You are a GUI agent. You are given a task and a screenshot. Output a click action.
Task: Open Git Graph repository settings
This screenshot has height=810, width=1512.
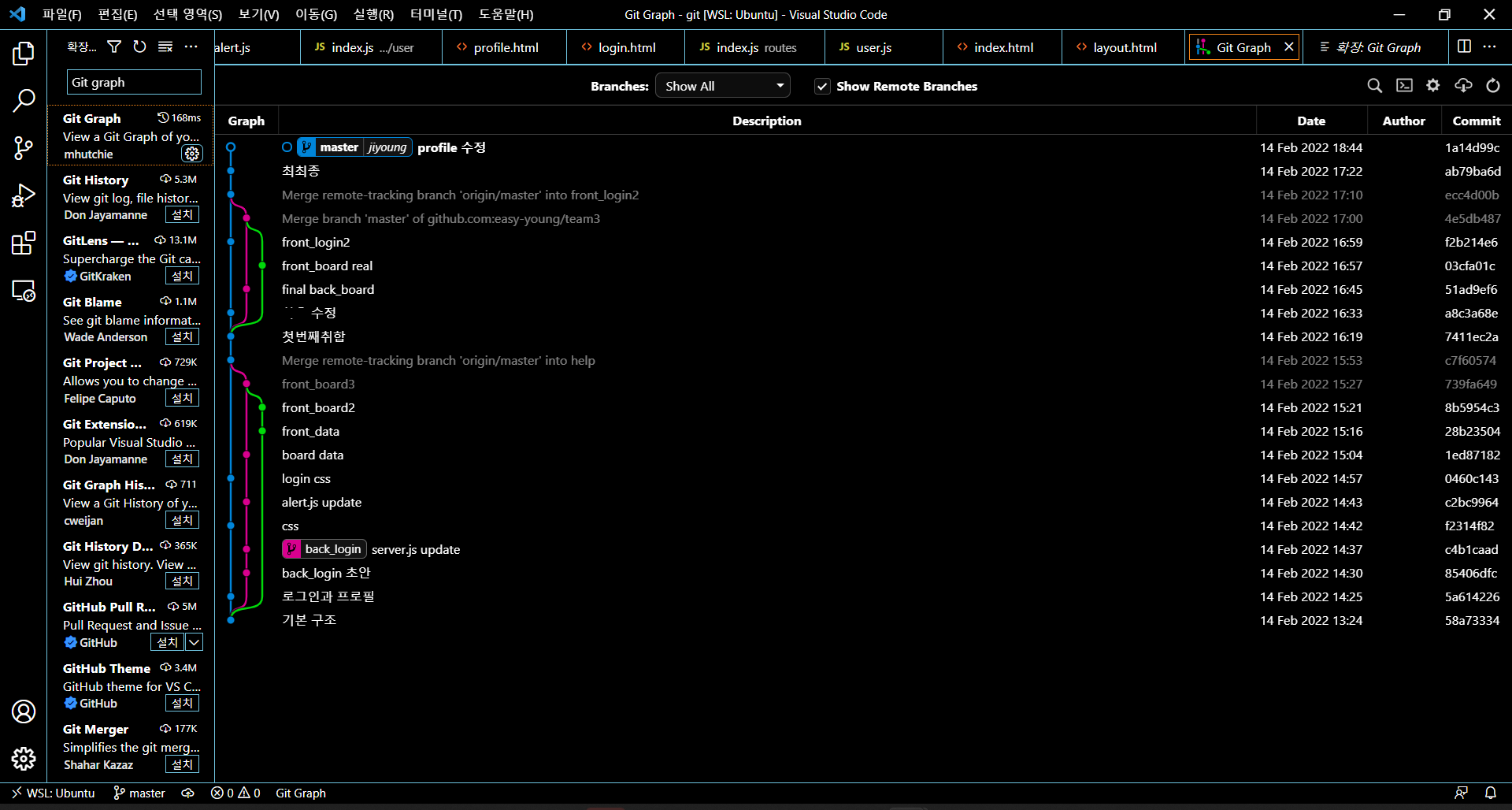click(1433, 86)
